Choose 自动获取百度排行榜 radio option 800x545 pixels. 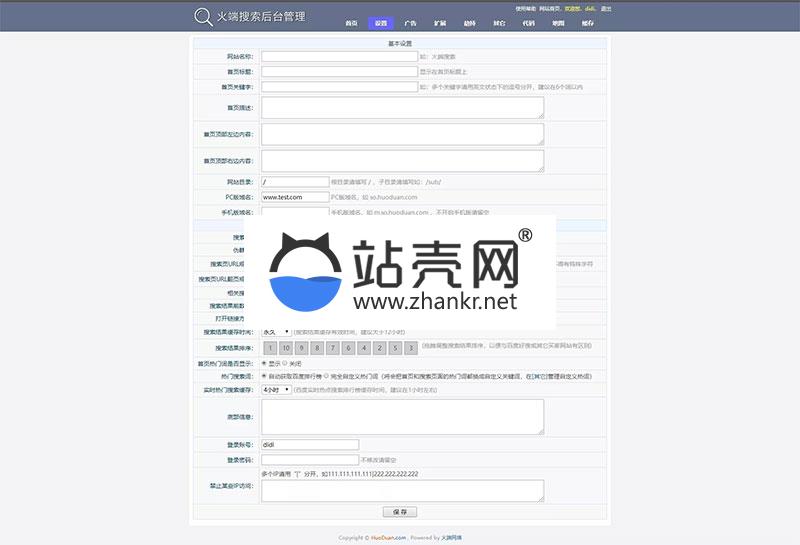click(x=264, y=376)
